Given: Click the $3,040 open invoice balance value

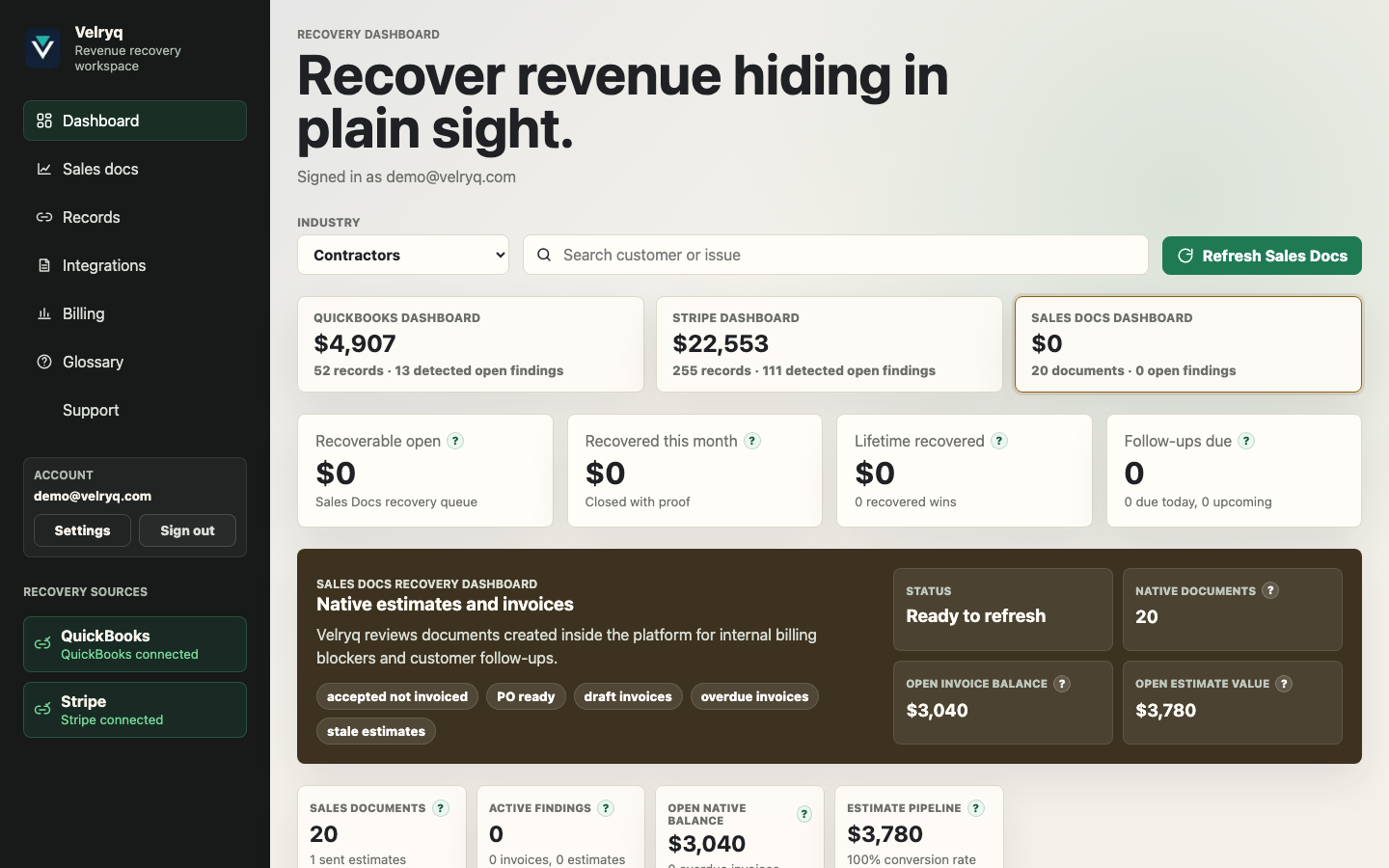Looking at the screenshot, I should pos(937,710).
